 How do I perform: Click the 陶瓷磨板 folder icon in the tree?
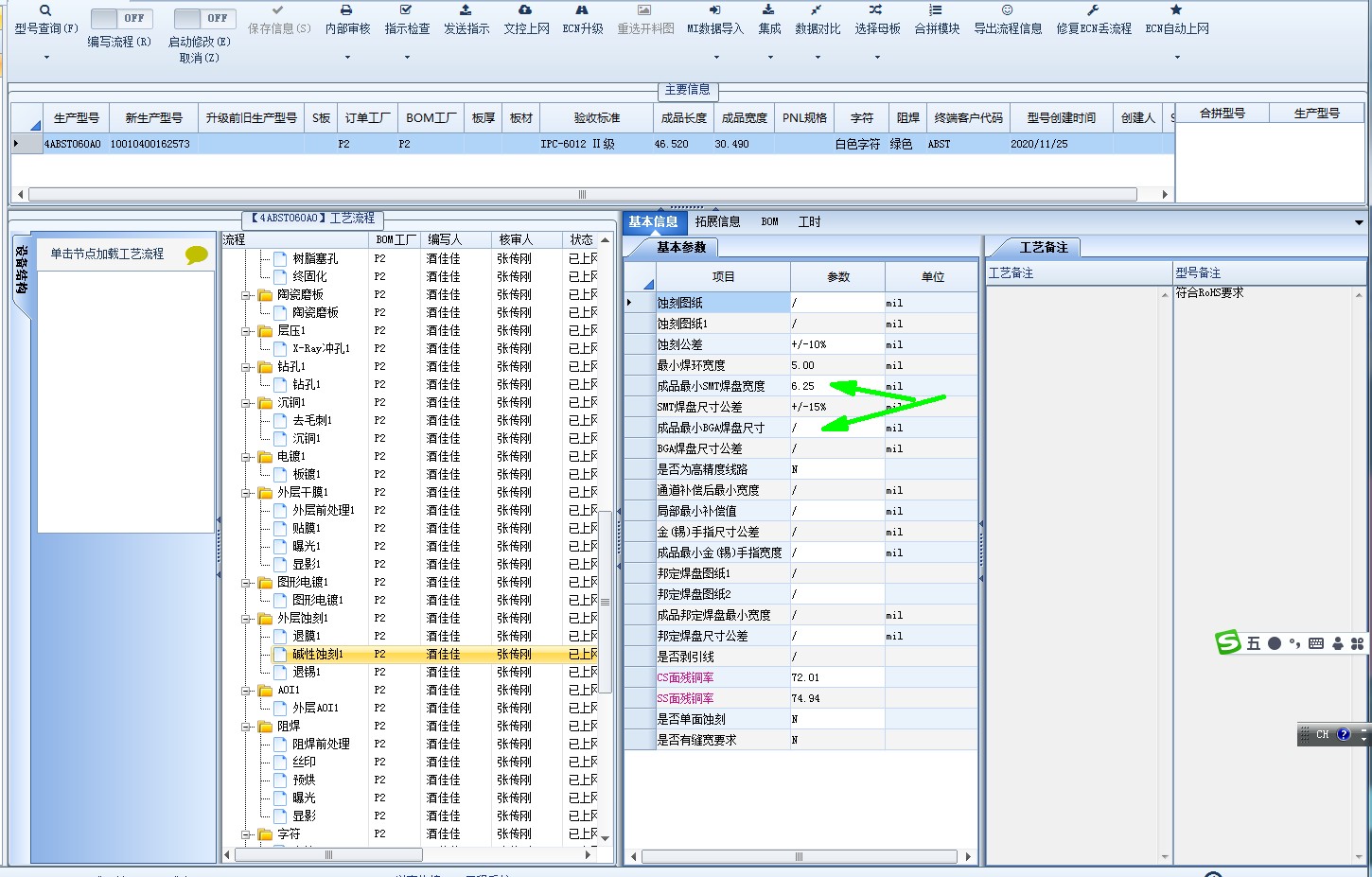266,294
